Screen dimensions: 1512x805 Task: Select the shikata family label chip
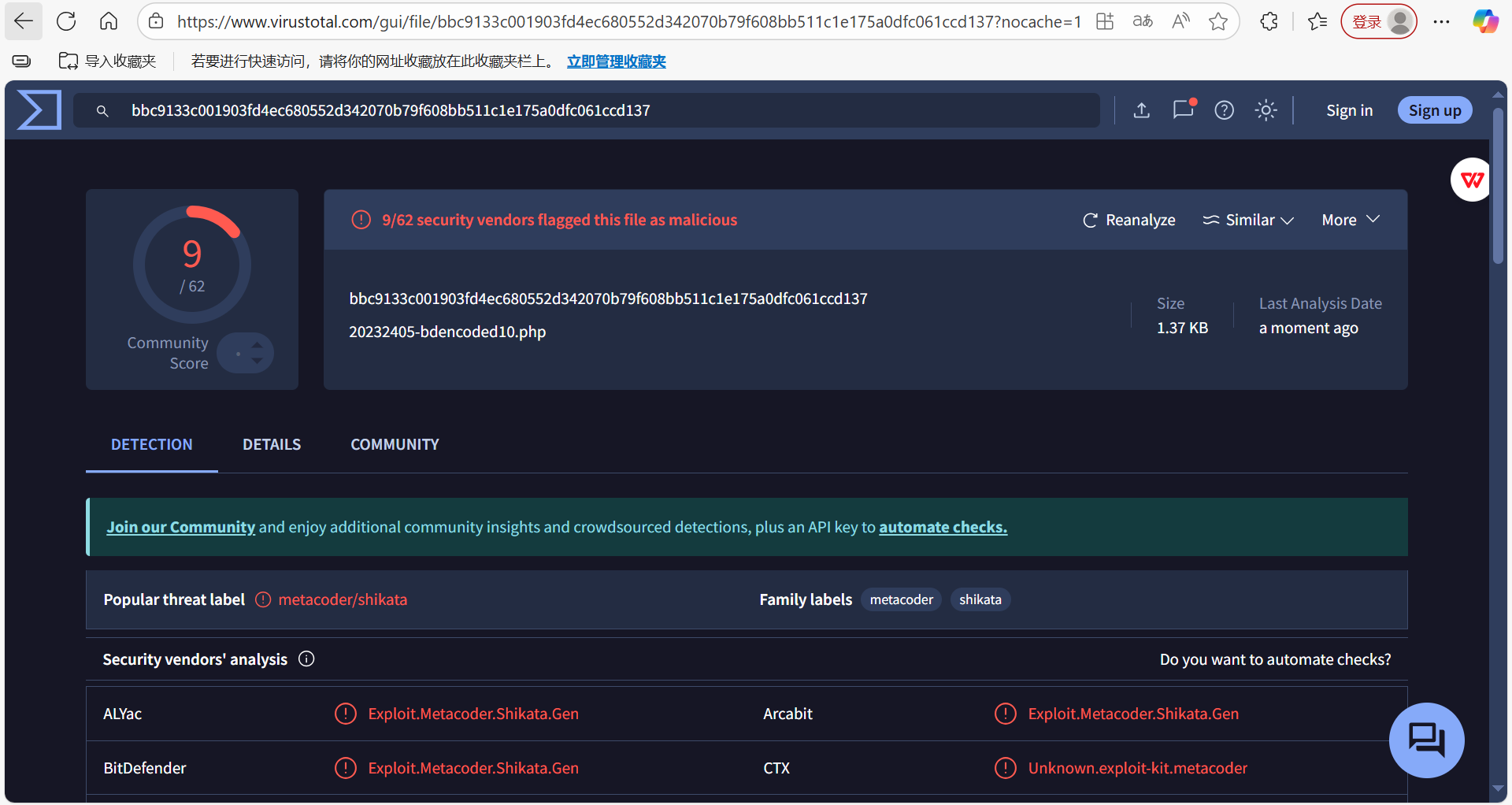980,599
